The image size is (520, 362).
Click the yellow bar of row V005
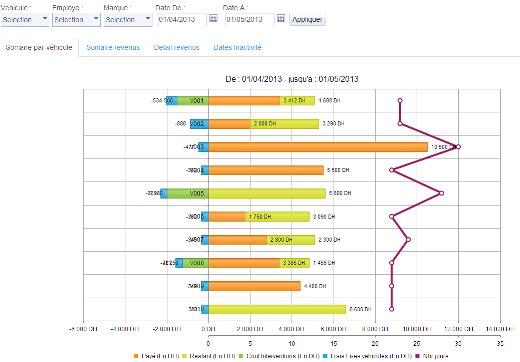click(x=267, y=193)
